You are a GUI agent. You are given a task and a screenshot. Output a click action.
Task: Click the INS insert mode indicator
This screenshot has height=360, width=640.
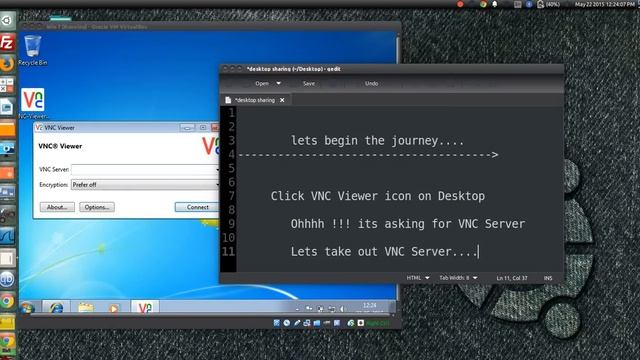pos(548,278)
